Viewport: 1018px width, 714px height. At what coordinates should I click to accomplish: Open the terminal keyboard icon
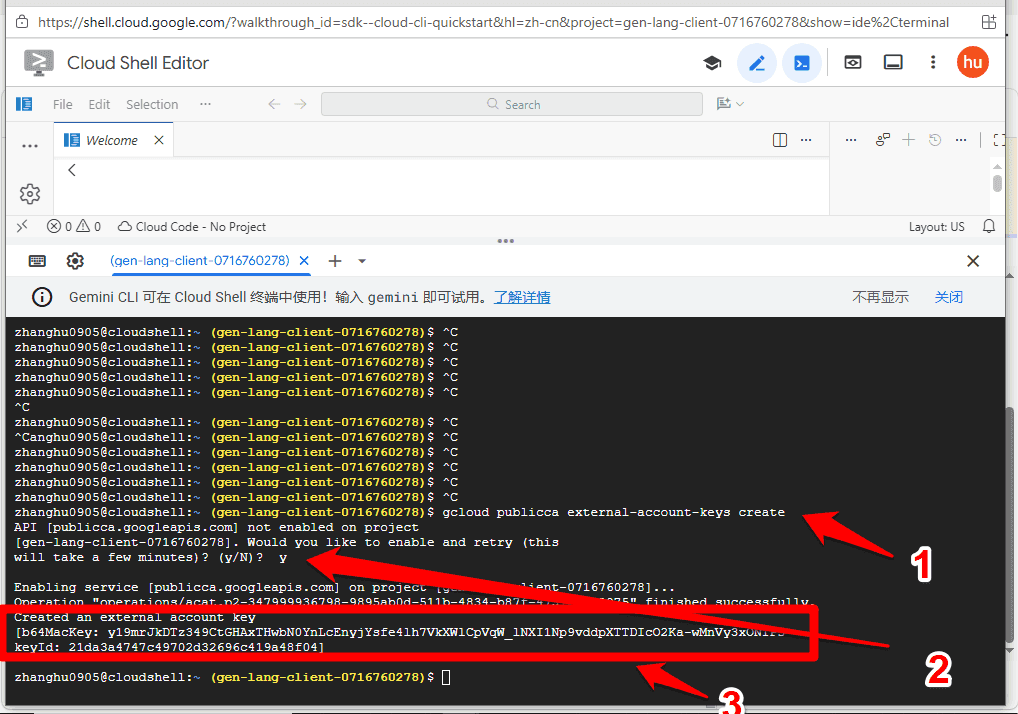pos(38,261)
